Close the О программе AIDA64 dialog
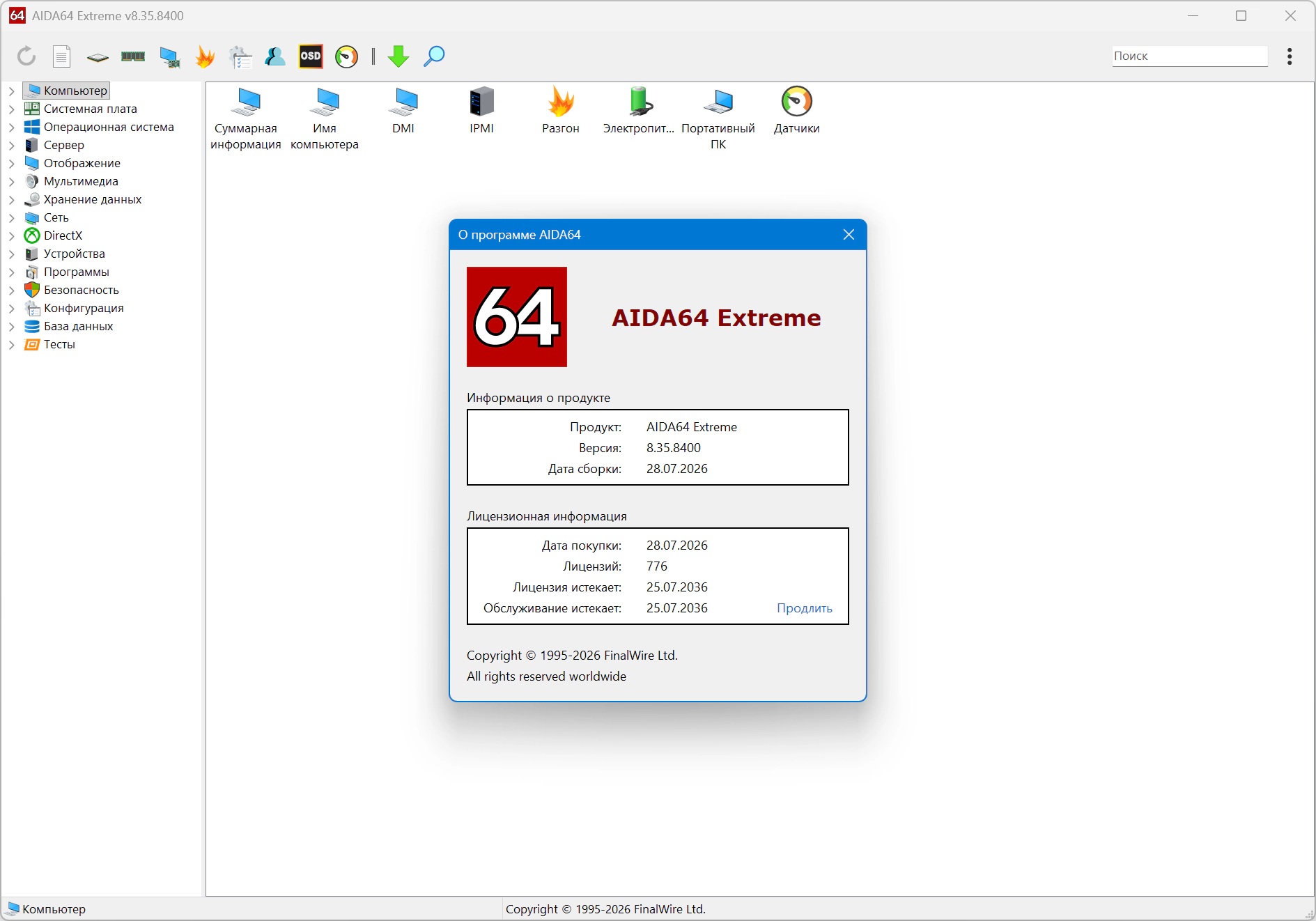1316x921 pixels. coord(849,235)
